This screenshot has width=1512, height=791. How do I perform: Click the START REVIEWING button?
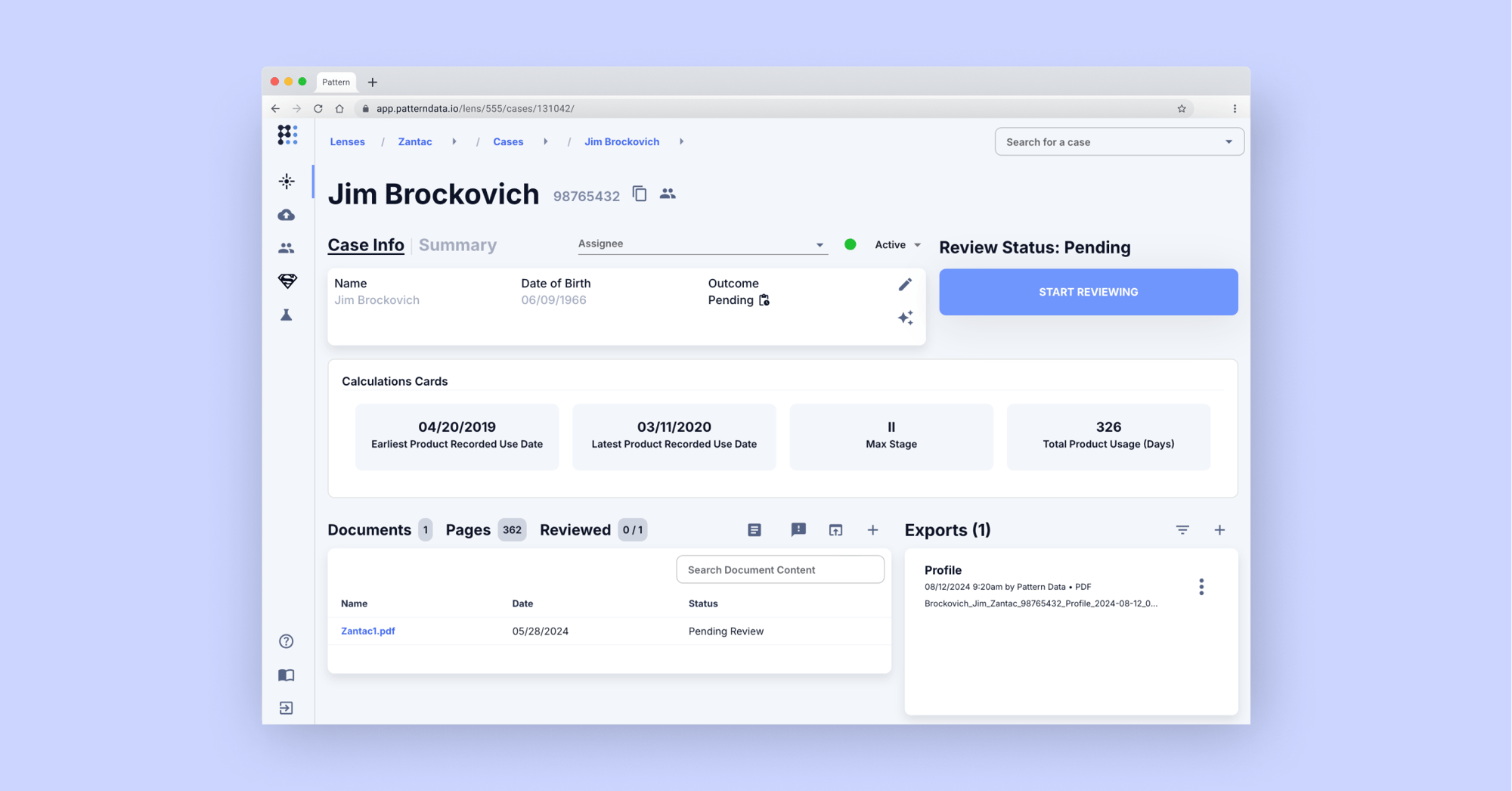click(1089, 292)
